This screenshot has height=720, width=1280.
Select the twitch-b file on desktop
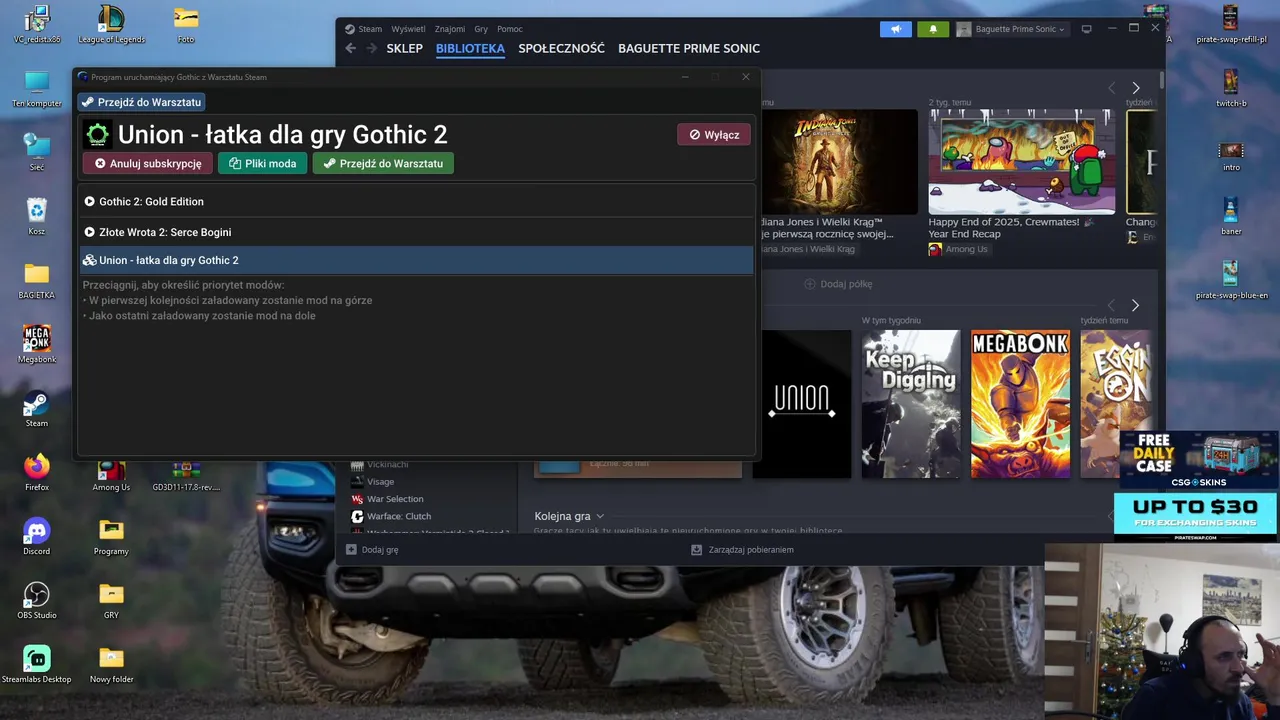pos(1231,88)
